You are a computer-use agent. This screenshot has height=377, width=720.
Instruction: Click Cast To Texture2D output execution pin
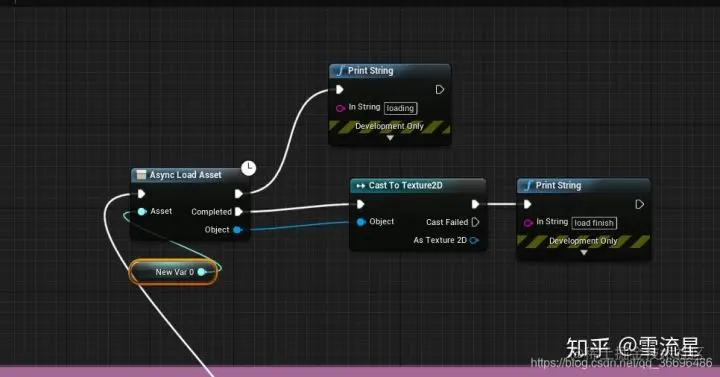pos(475,204)
